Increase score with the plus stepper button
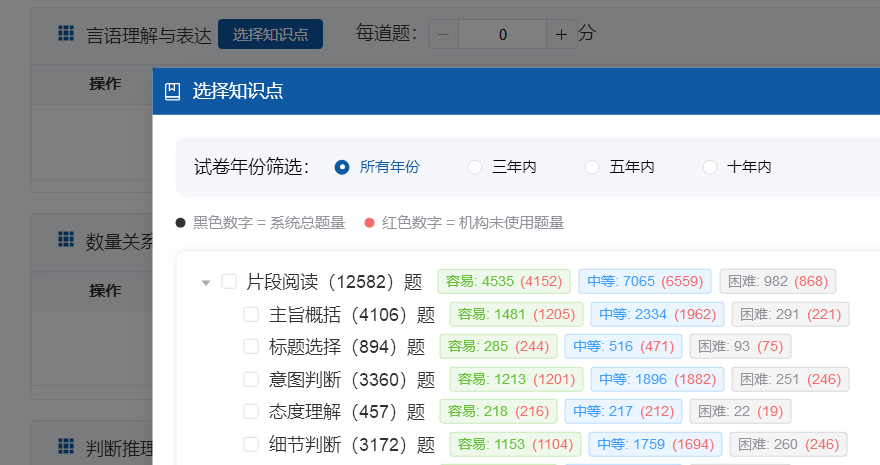880x465 pixels. pos(561,34)
